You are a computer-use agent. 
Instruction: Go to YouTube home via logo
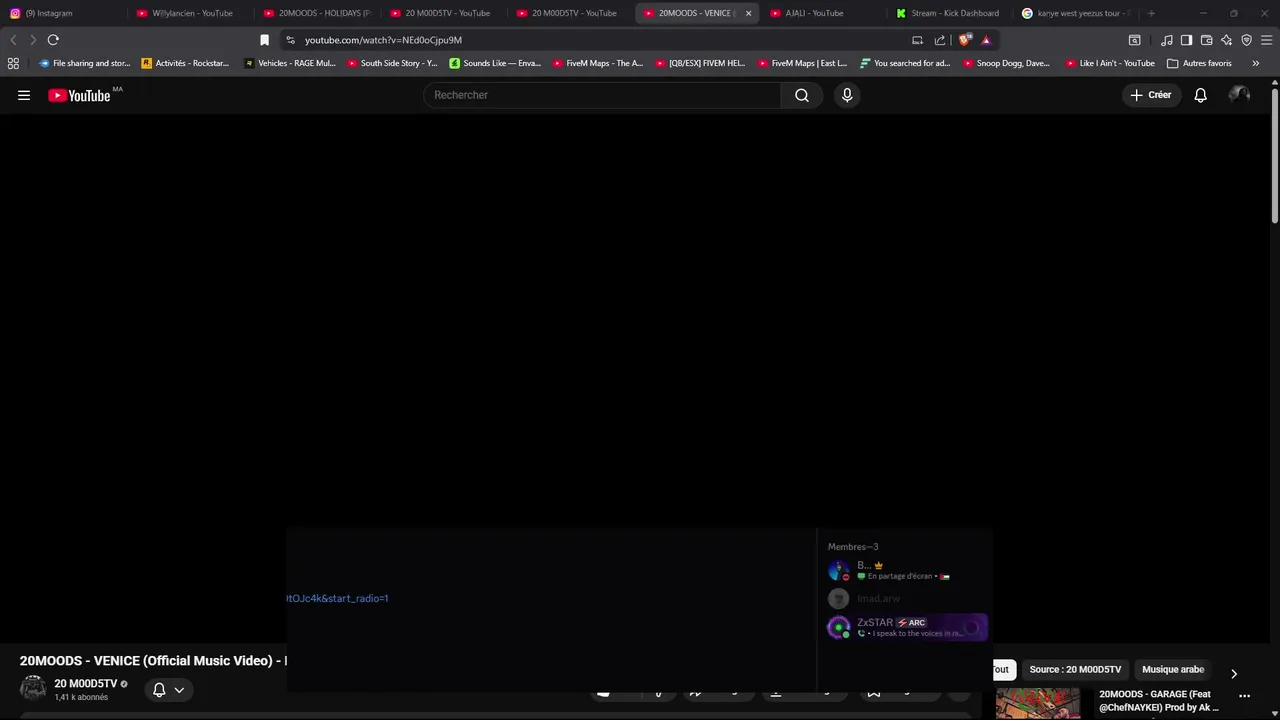79,95
